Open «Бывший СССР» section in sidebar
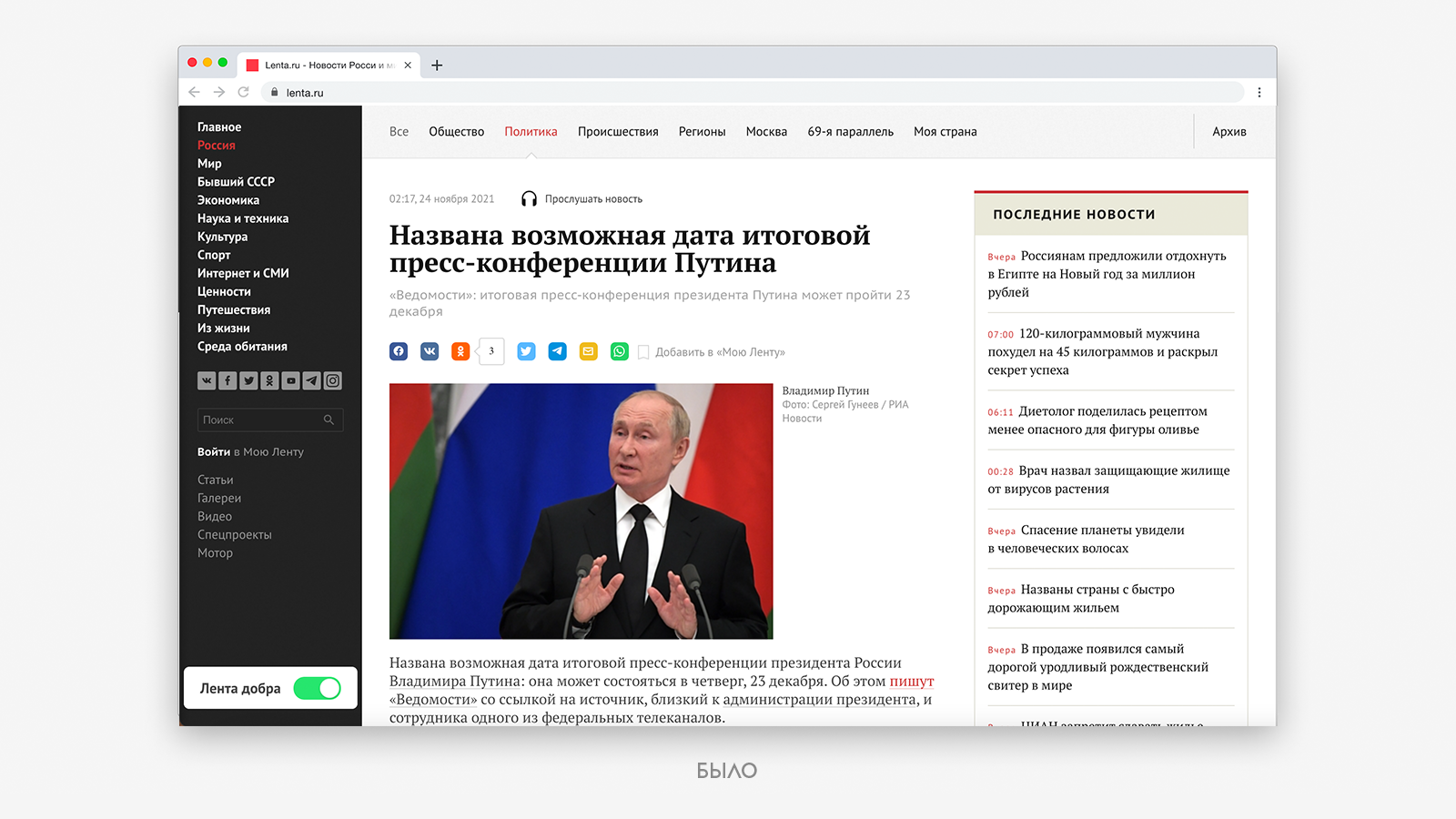Screen dimensions: 1456x819 point(236,182)
